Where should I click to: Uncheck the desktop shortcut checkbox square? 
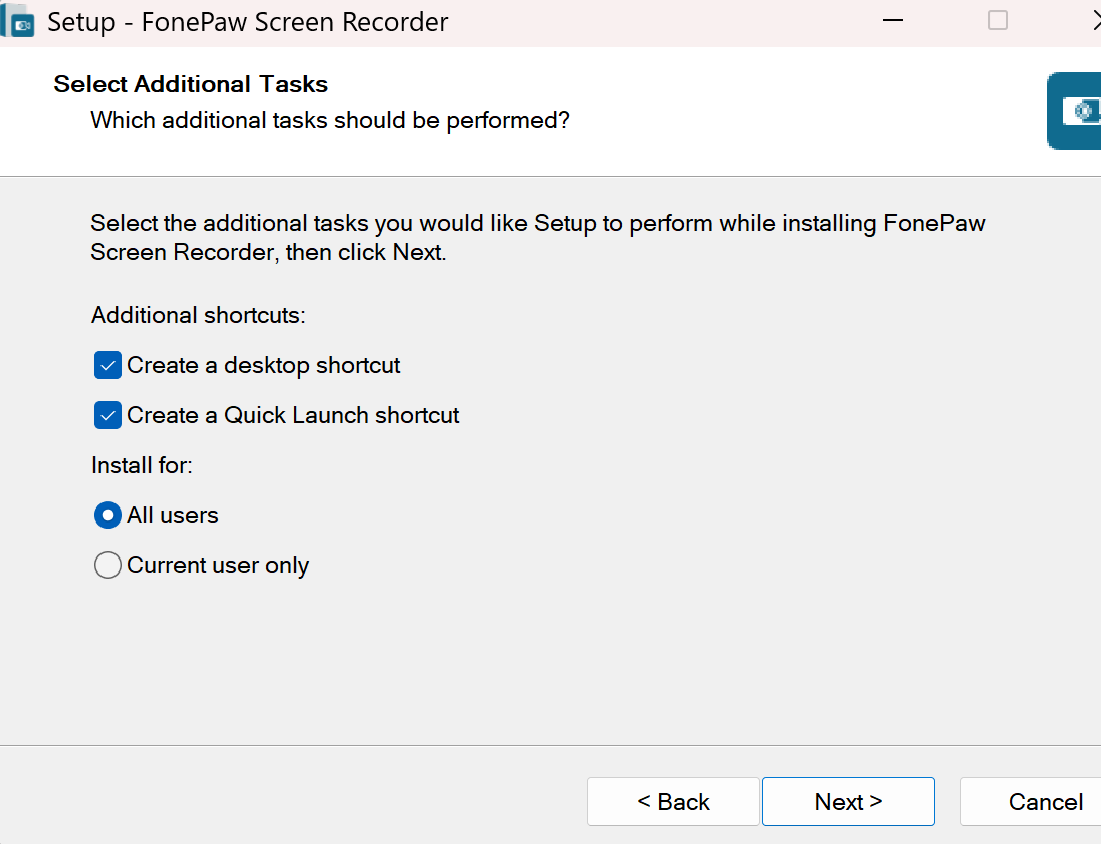pyautogui.click(x=107, y=366)
